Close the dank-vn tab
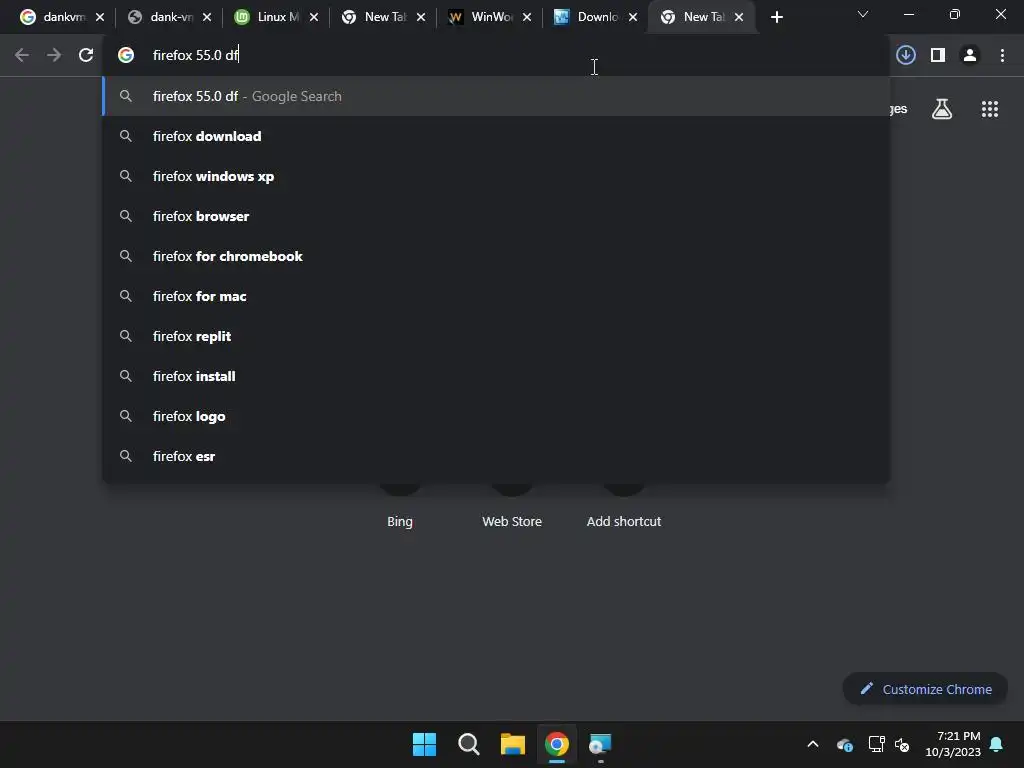1024x768 pixels. coord(207,18)
